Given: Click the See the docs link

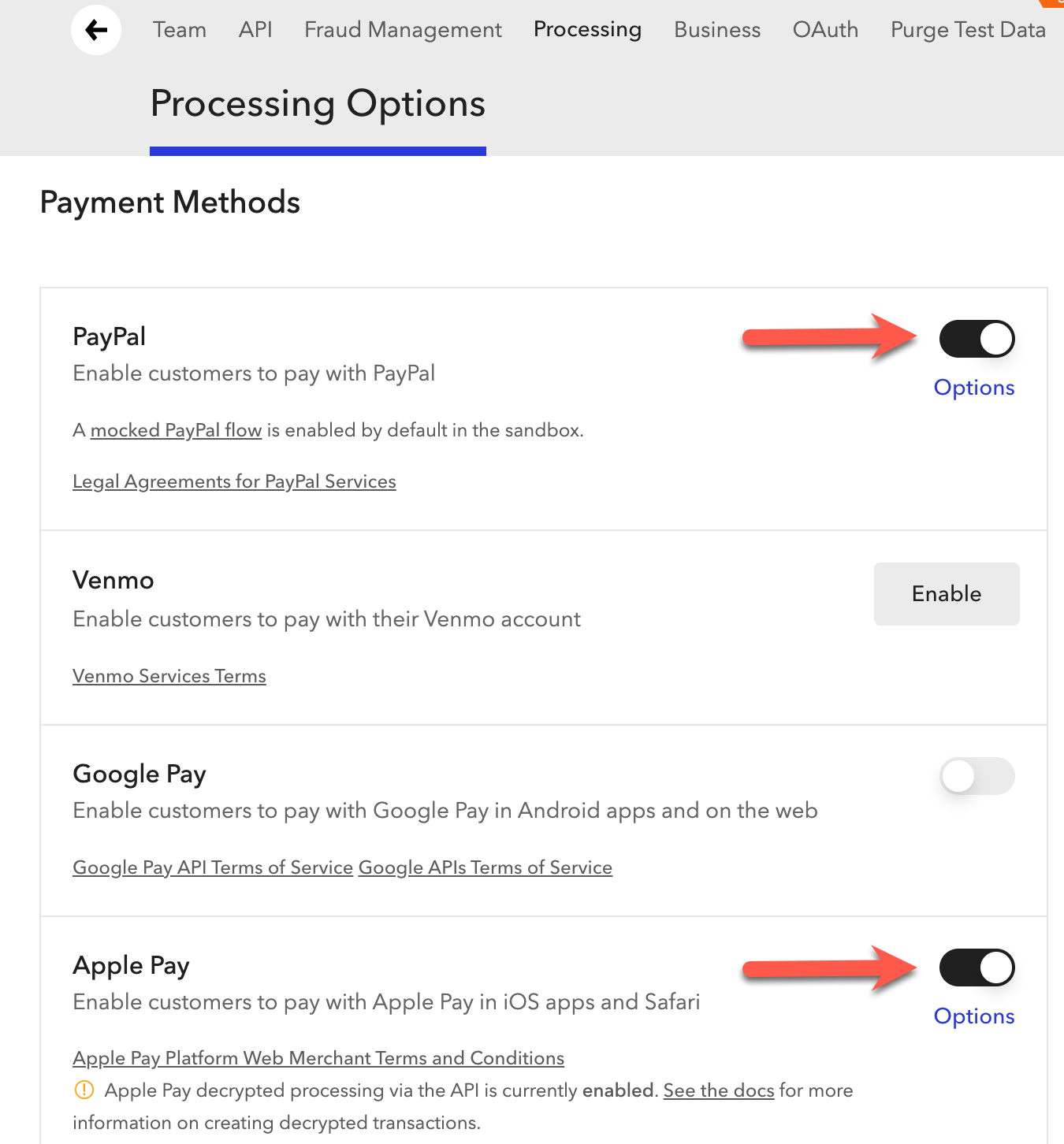Looking at the screenshot, I should pos(719,1090).
